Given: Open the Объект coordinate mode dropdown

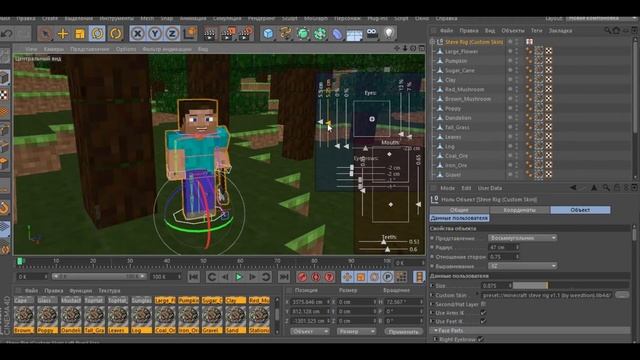Looking at the screenshot, I should (x=310, y=332).
